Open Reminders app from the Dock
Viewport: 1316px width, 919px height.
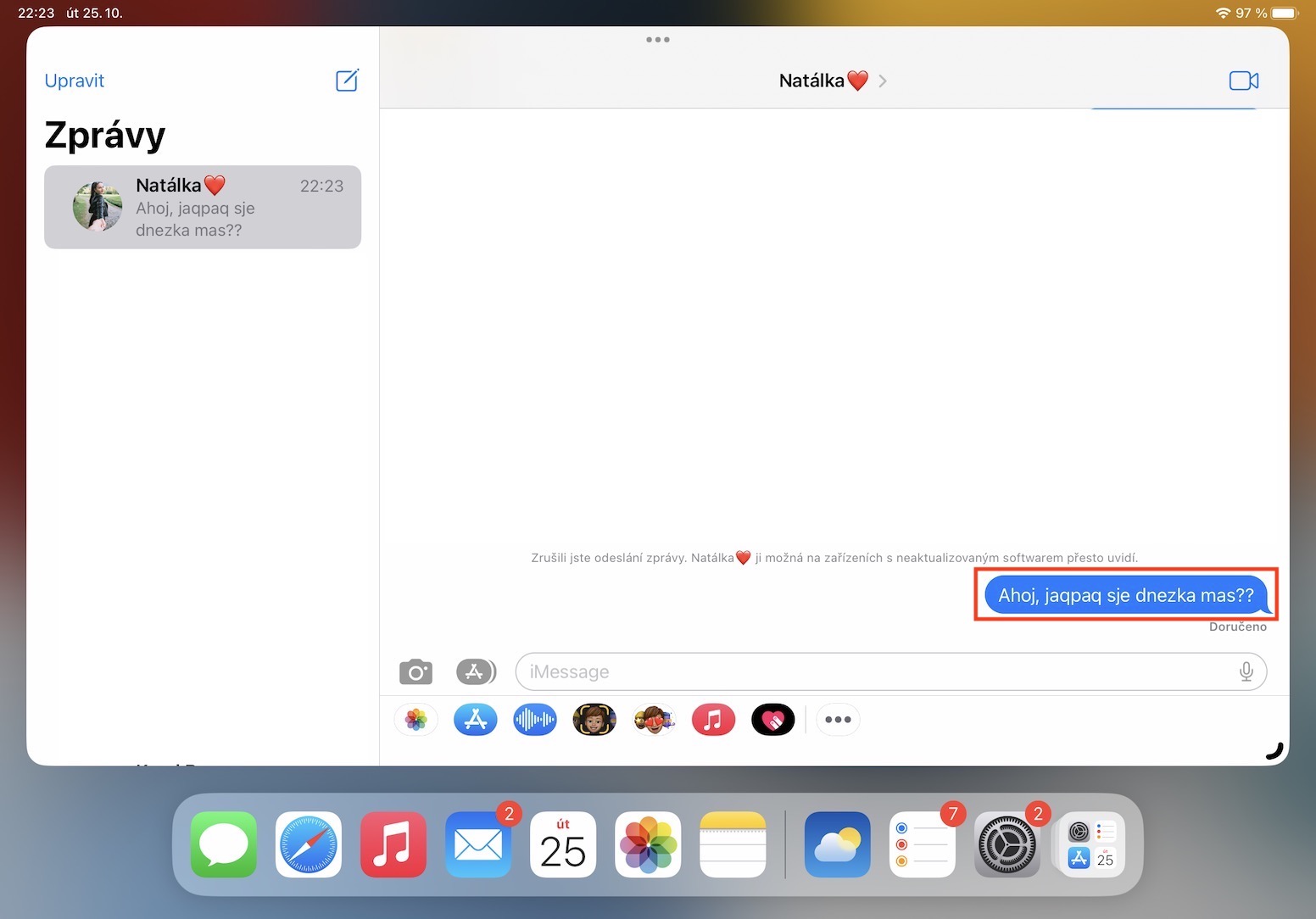[x=923, y=844]
